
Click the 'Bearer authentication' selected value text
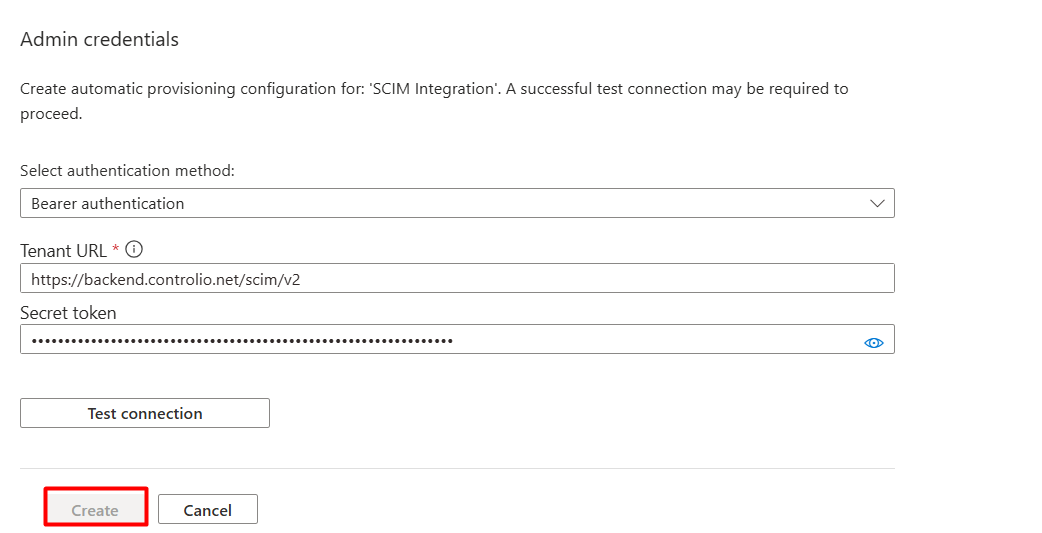click(108, 204)
